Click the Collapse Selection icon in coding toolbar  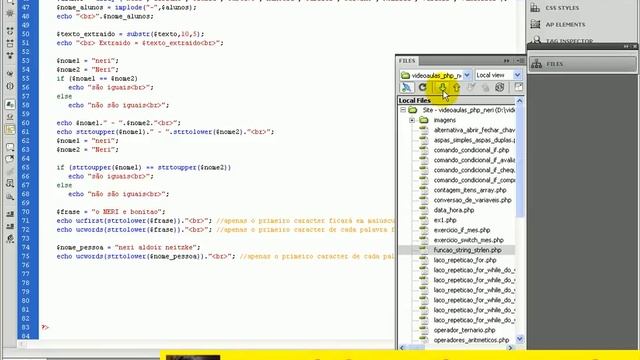pos(10,43)
